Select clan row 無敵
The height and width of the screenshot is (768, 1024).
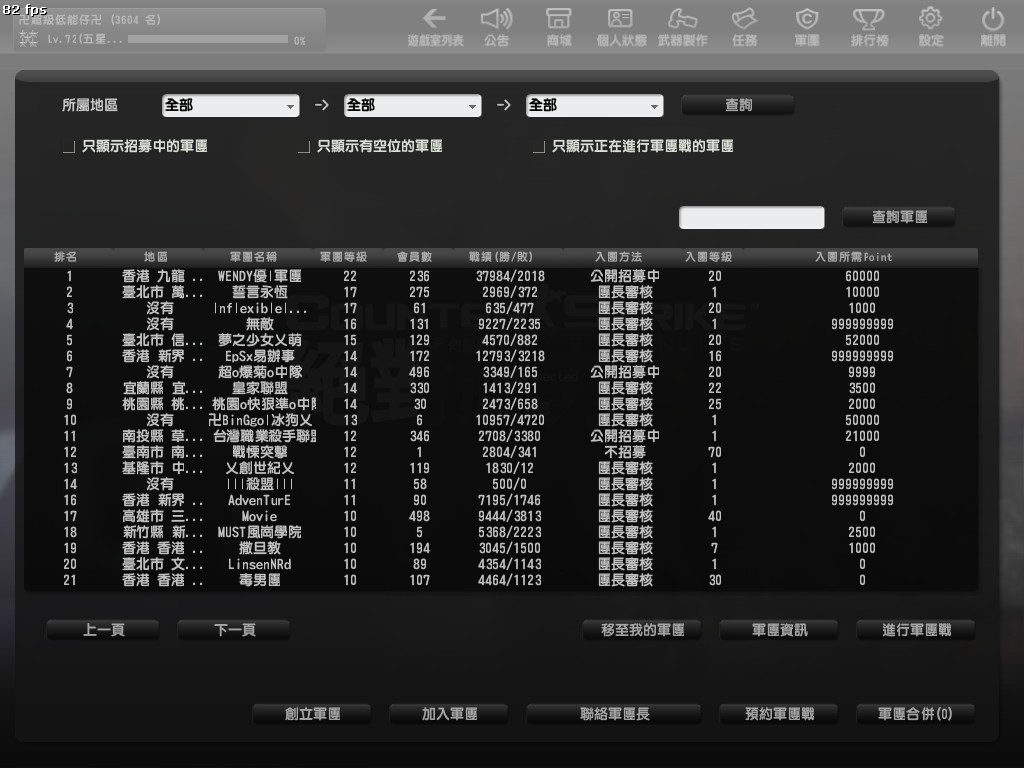501,324
